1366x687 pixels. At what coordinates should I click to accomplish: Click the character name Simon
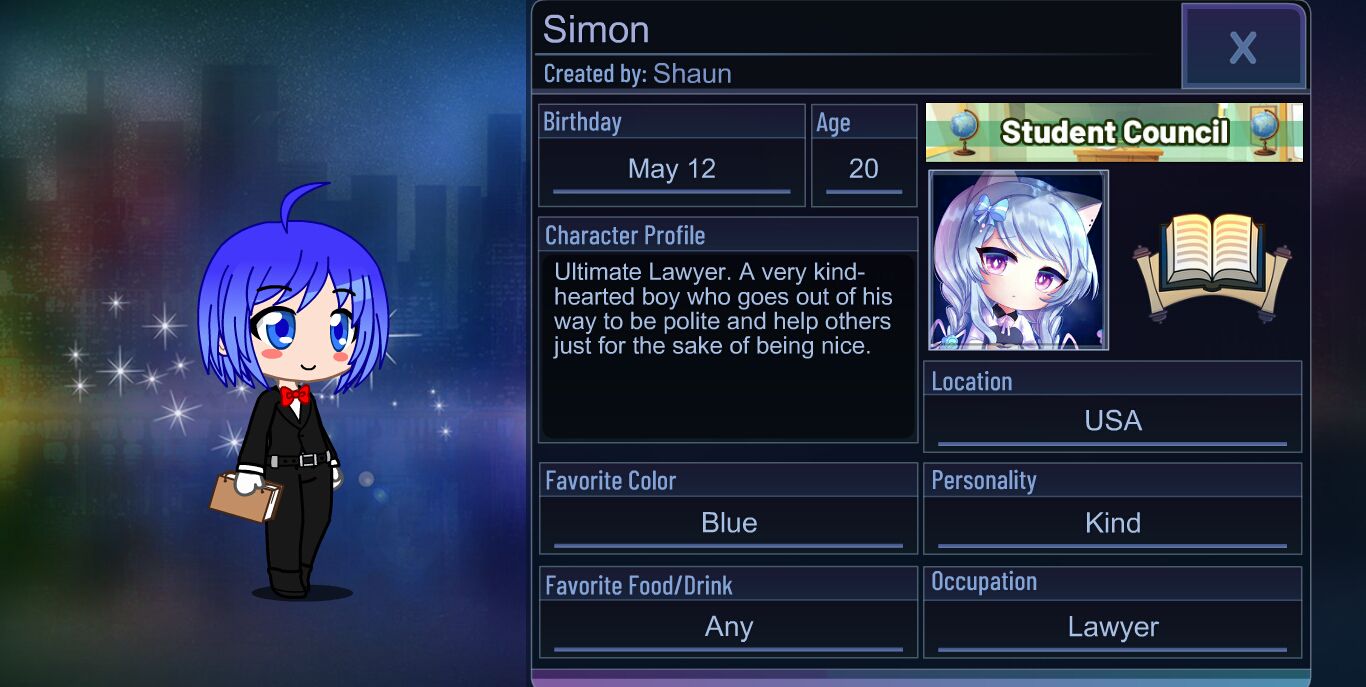596,29
